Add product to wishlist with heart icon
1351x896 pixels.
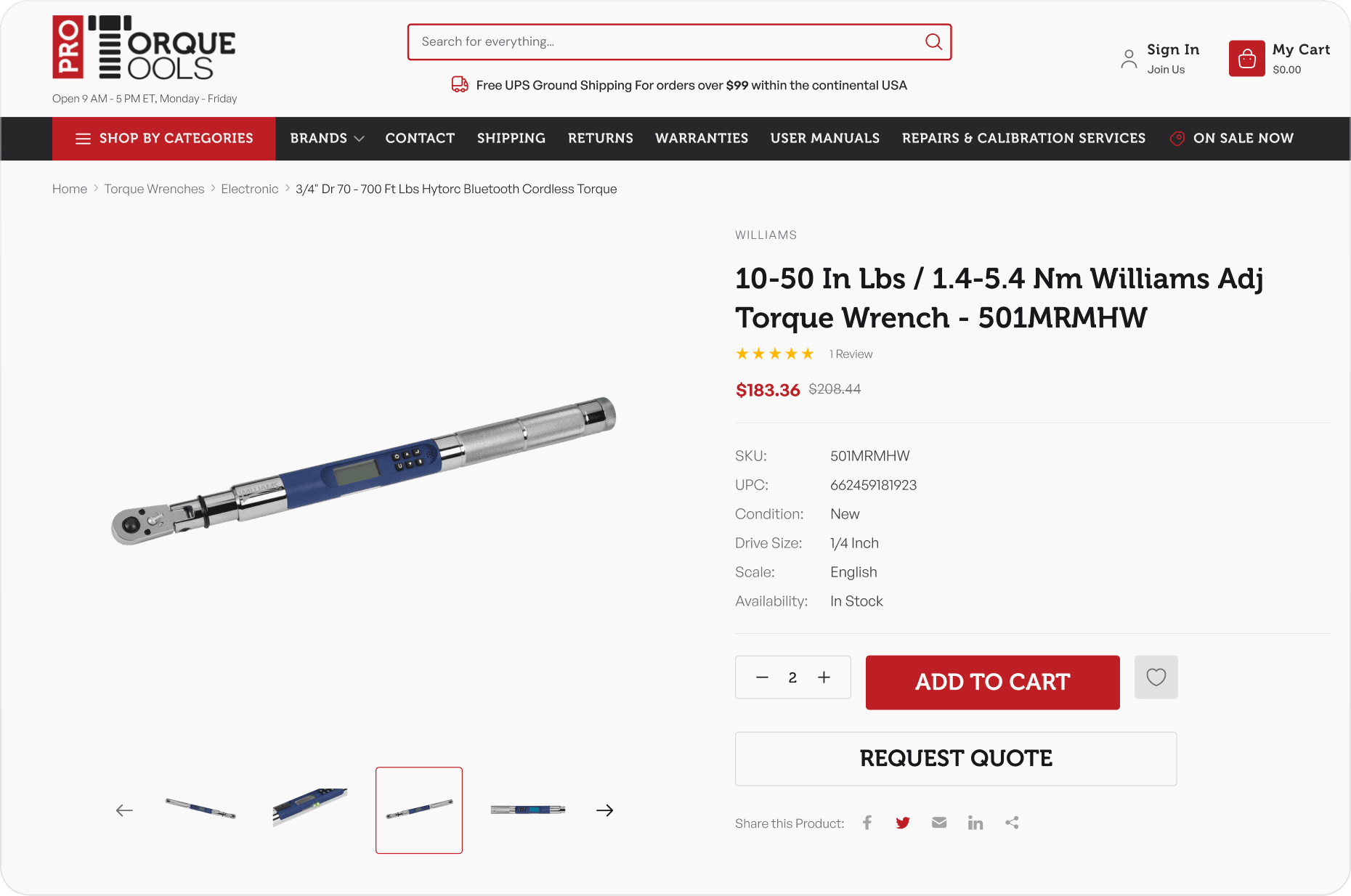coord(1156,677)
